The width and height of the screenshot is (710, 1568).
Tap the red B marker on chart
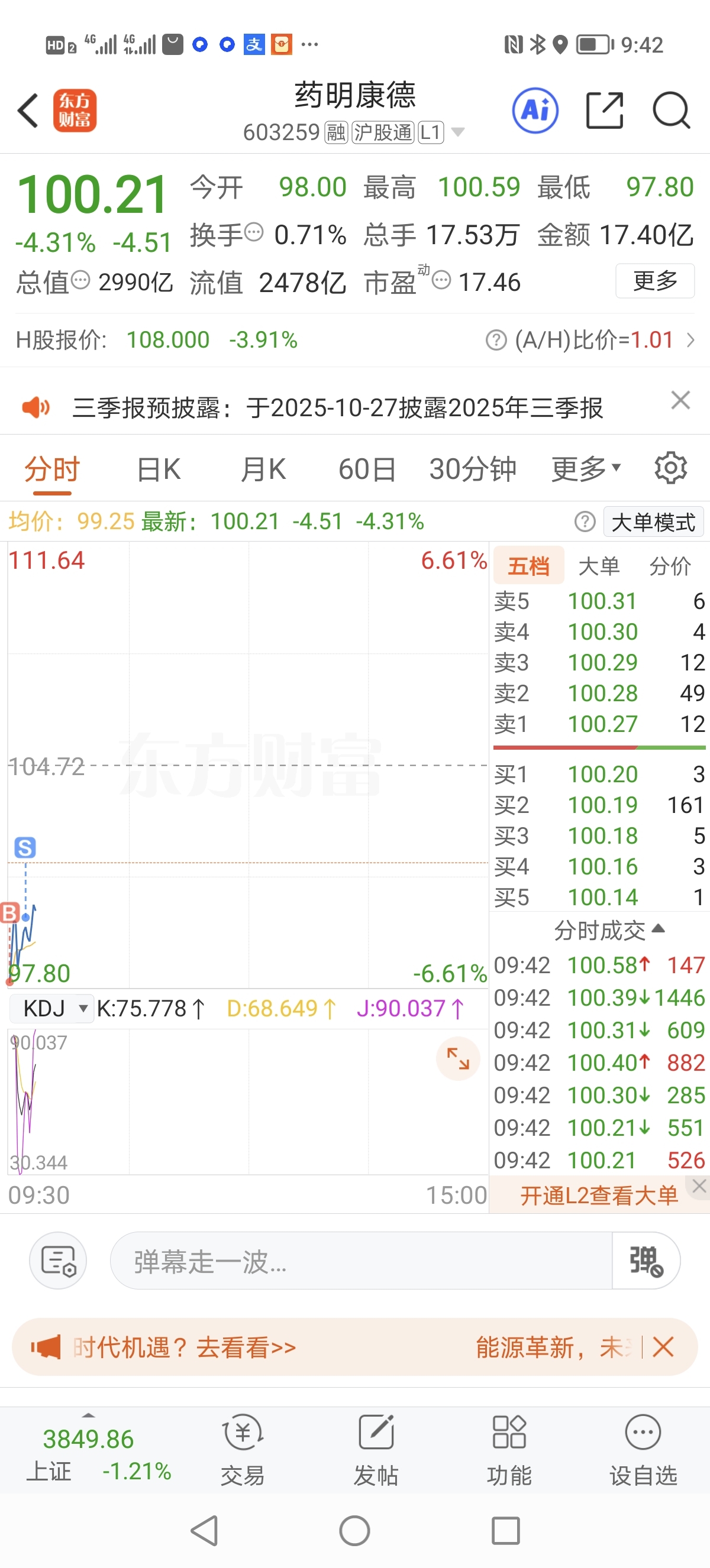(9, 913)
